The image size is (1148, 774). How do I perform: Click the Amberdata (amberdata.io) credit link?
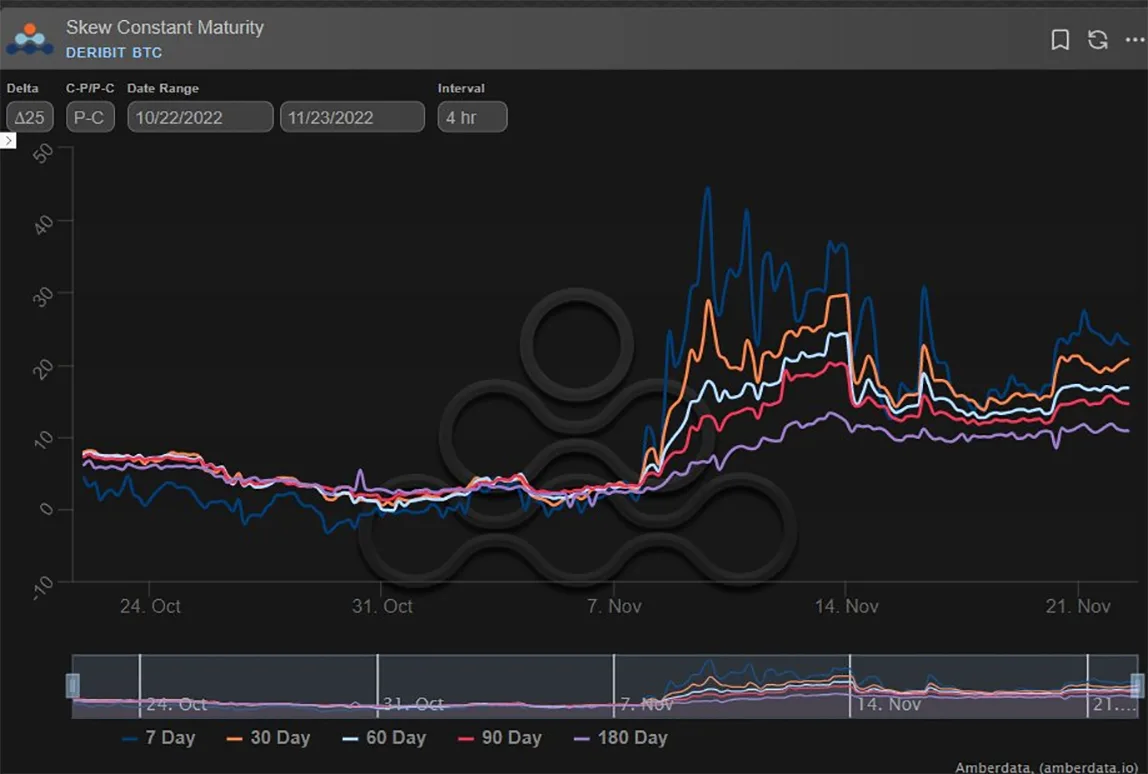coord(1047,767)
